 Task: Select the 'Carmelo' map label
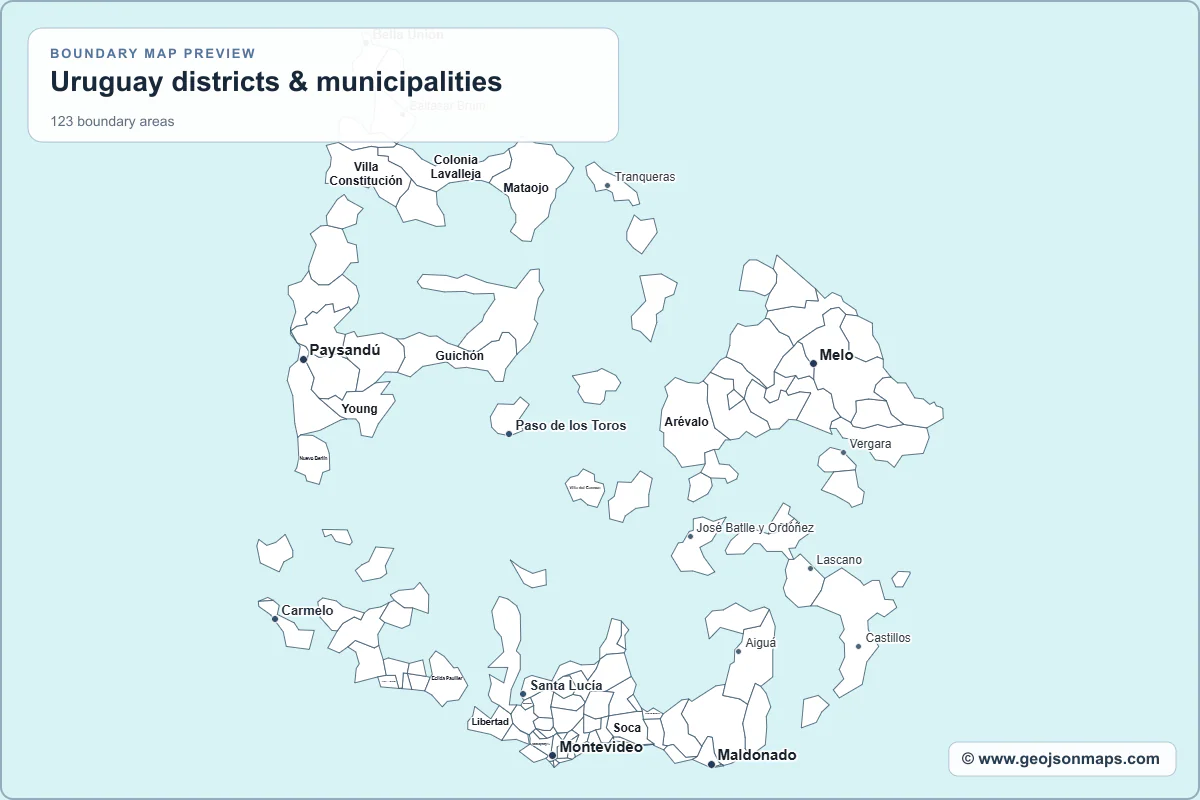tap(307, 610)
